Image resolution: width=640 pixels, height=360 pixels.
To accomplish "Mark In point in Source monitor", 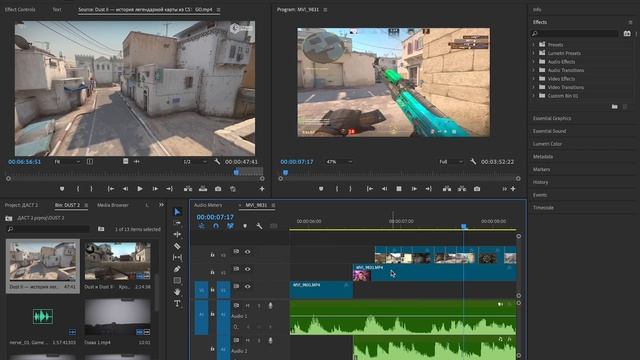I will [78, 189].
